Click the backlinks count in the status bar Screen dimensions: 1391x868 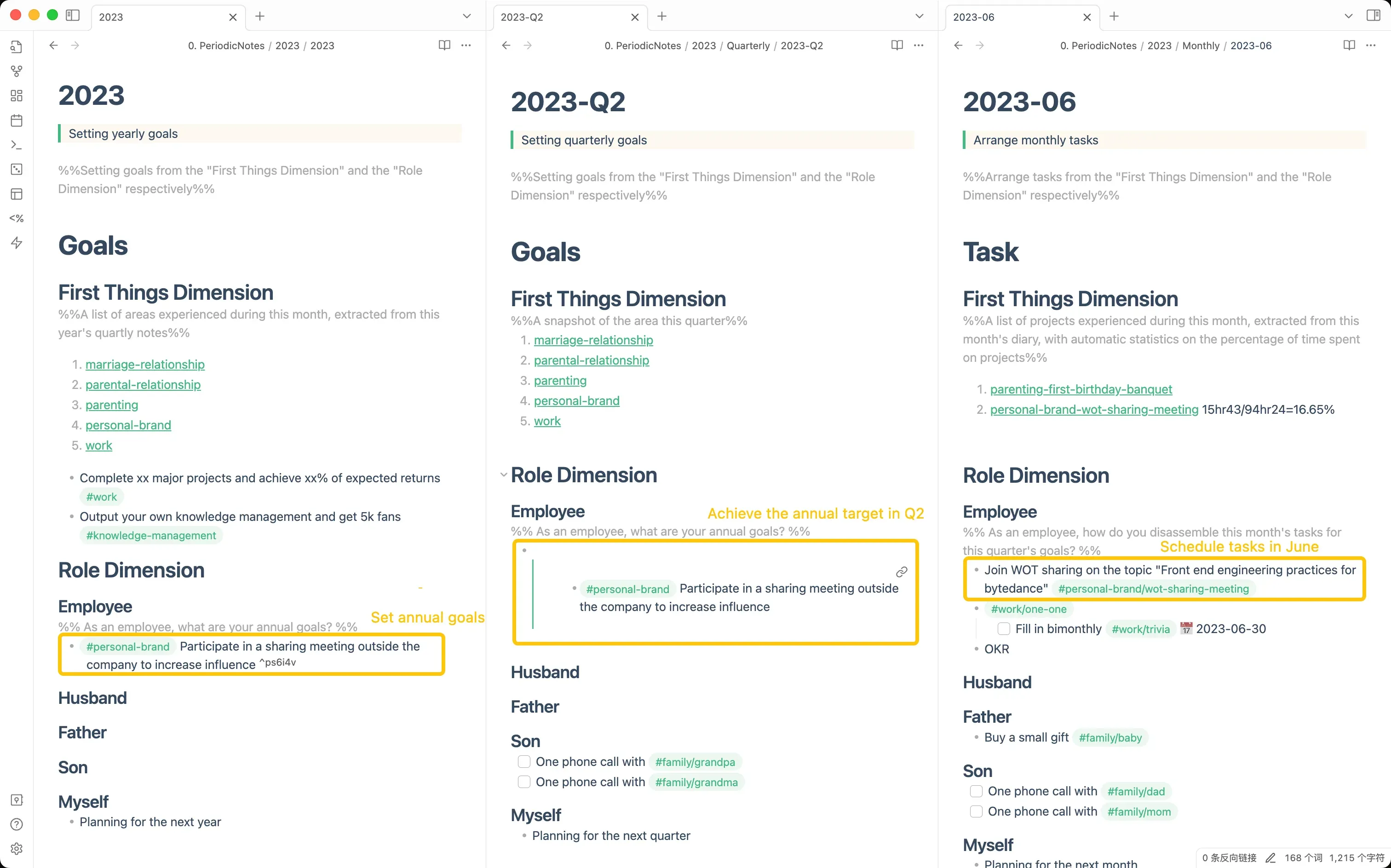tap(1229, 858)
